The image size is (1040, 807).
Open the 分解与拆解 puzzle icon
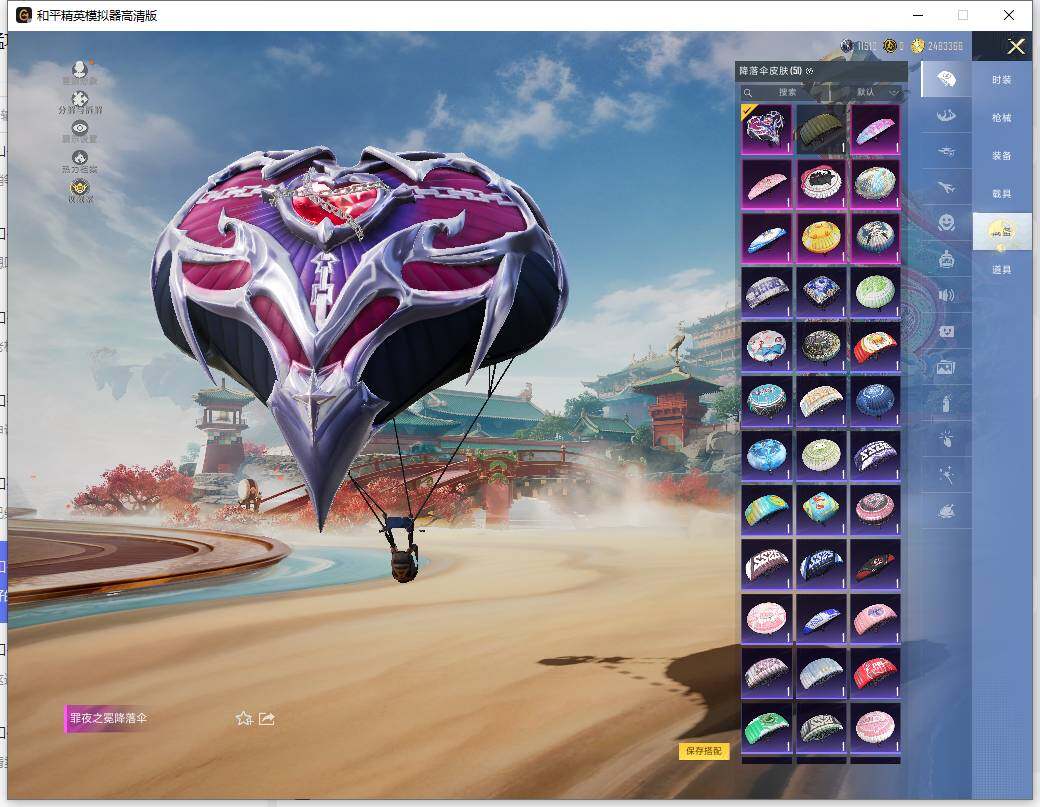[x=80, y=99]
